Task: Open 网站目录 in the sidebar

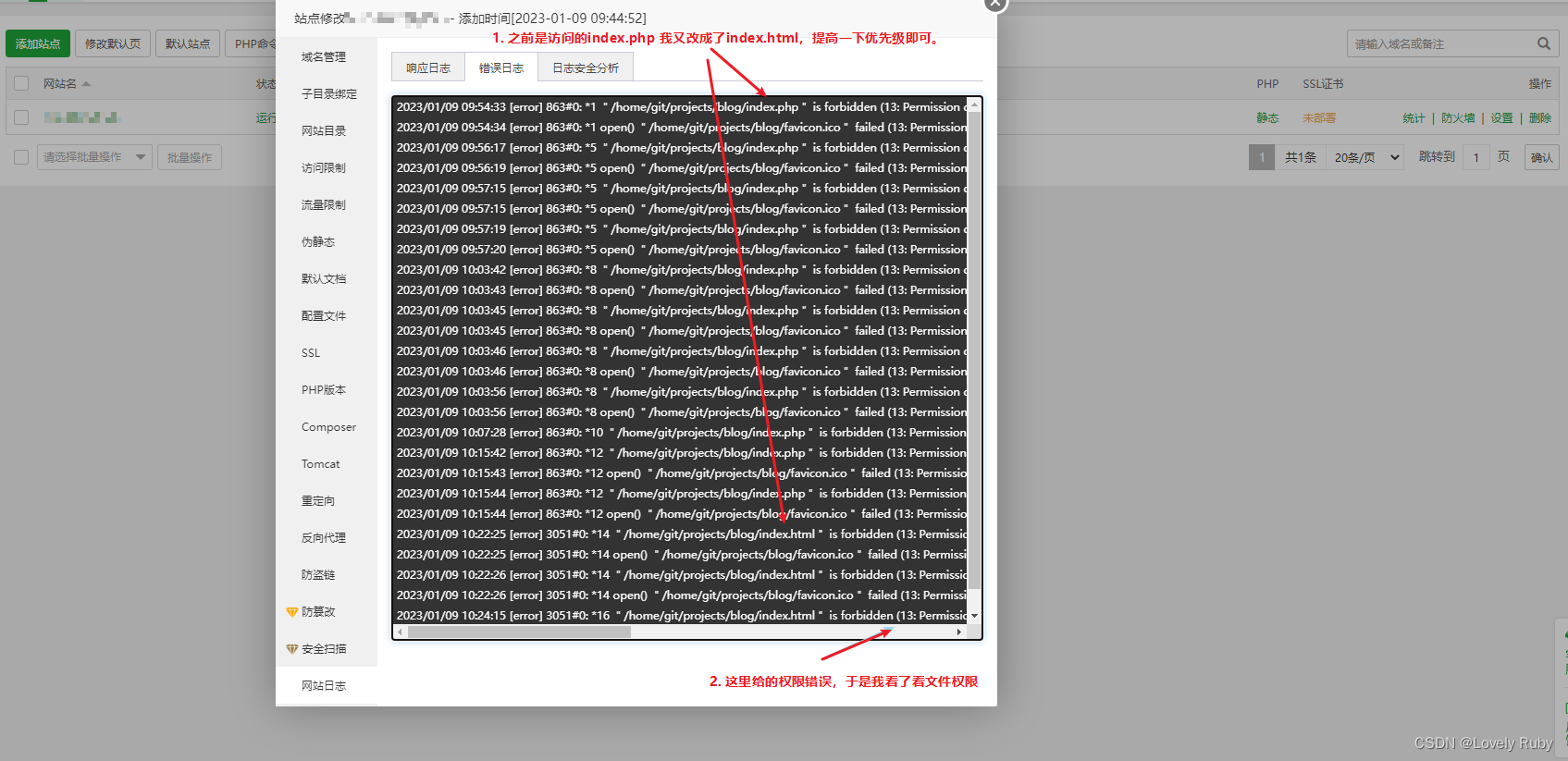Action: 324,131
